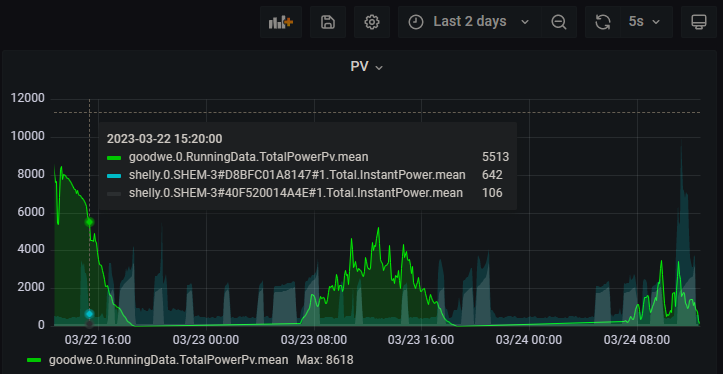Click the clock icon in time picker
Viewport: 723px width, 374px height.
pyautogui.click(x=416, y=22)
